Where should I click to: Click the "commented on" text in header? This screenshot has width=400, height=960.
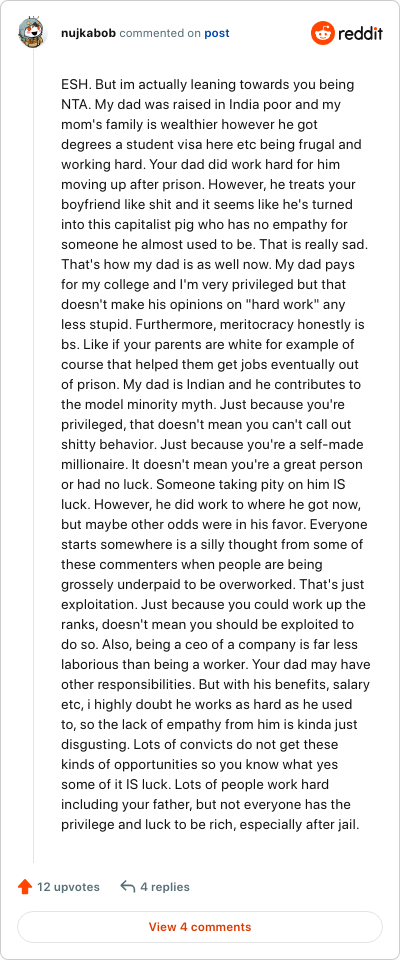coord(160,33)
